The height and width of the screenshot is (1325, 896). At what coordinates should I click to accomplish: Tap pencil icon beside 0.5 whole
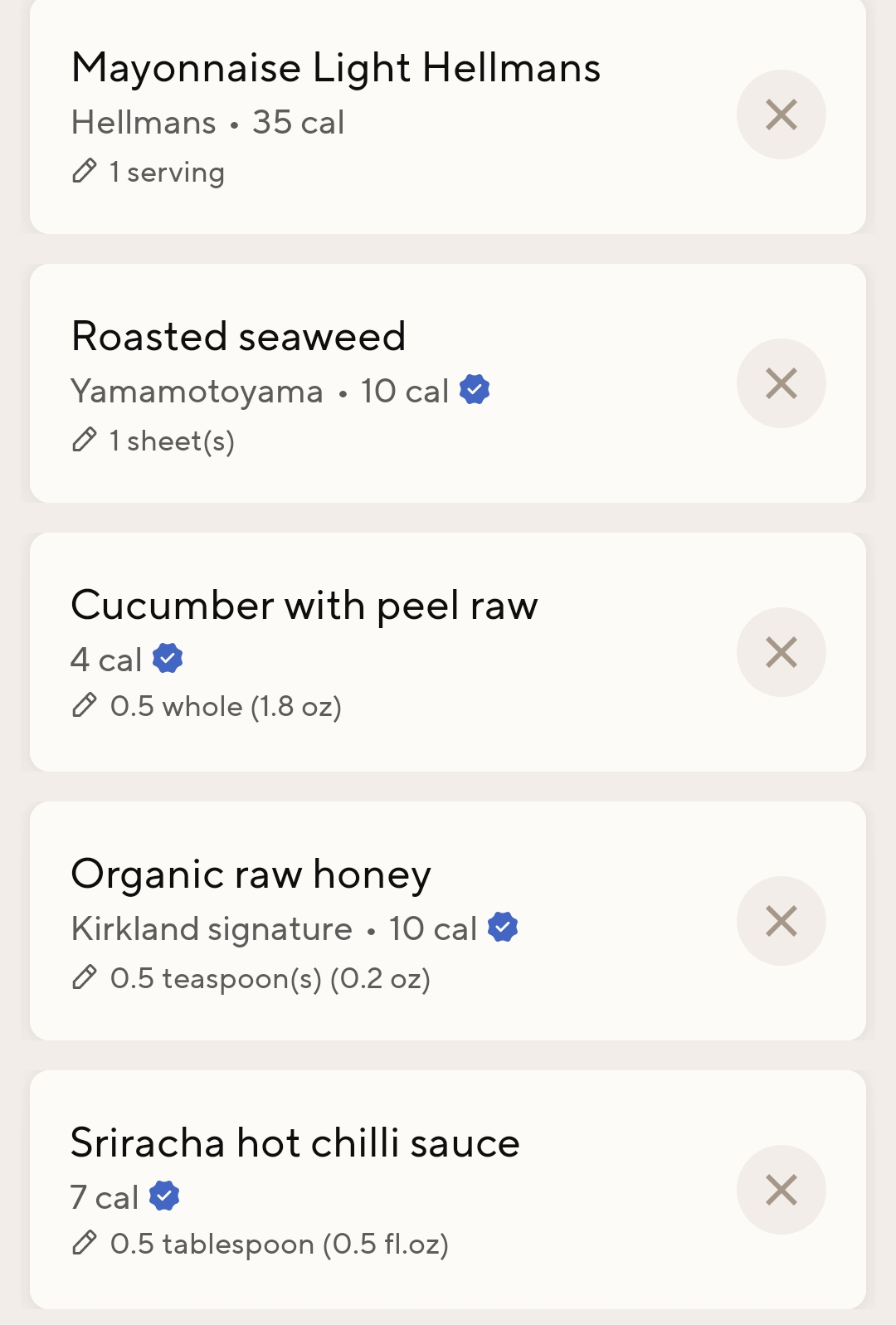coord(84,705)
